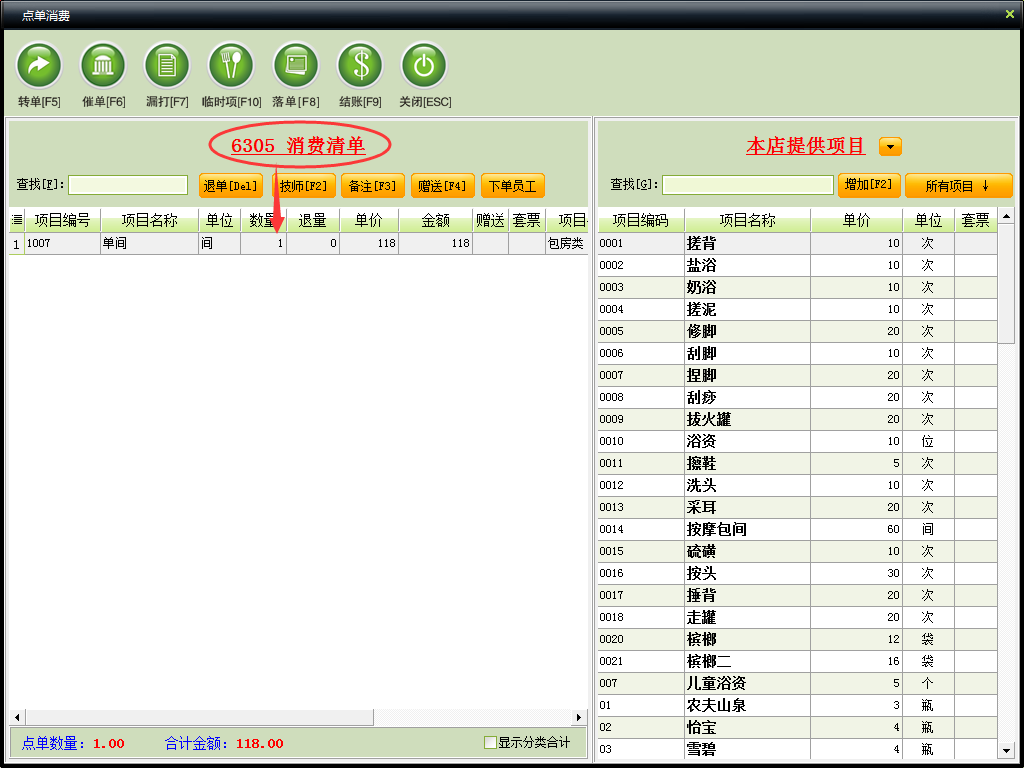Close the 点单消费 window
Image resolution: width=1024 pixels, height=768 pixels.
[x=1010, y=14]
